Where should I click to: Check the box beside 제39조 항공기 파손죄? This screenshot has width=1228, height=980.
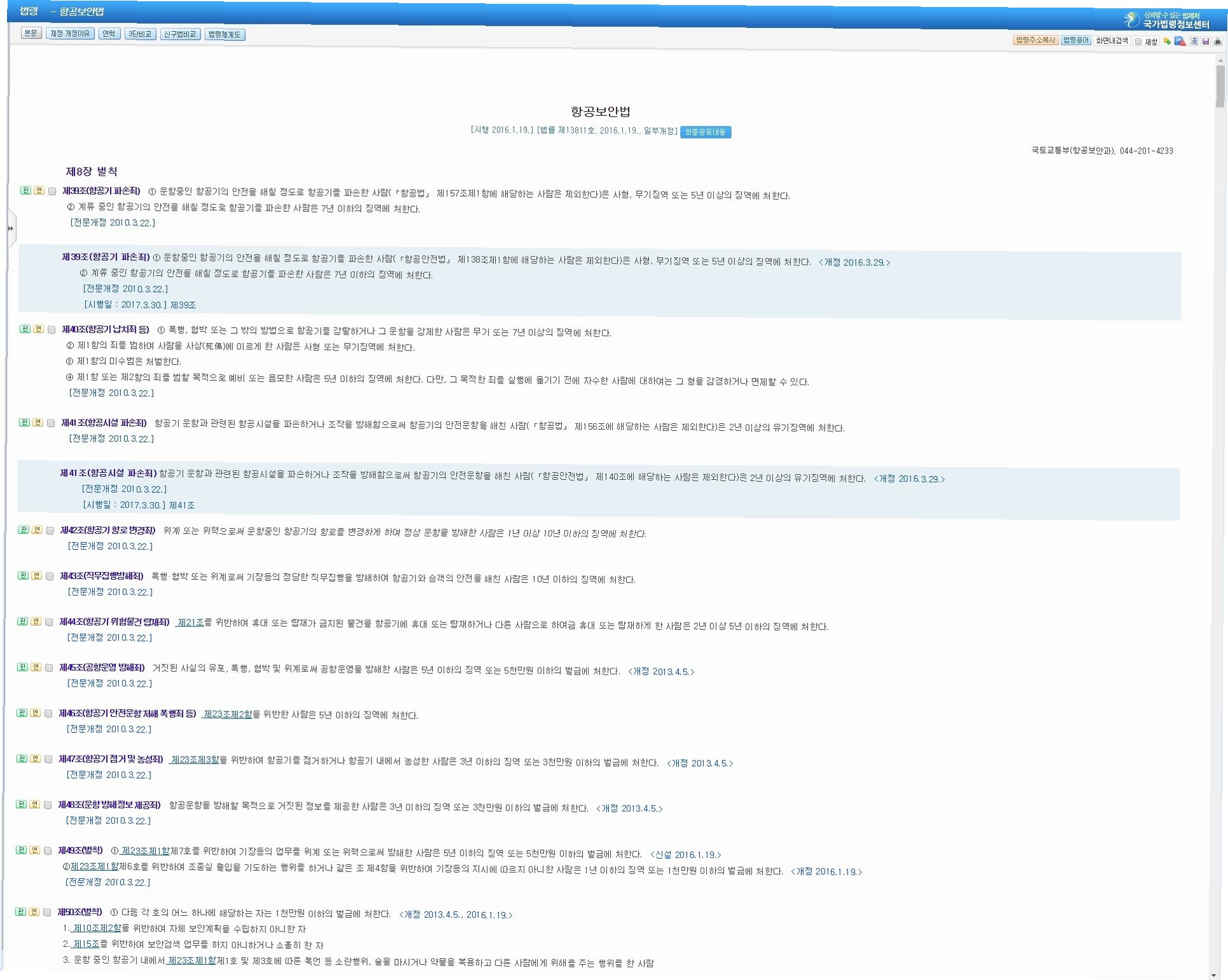pos(52,191)
